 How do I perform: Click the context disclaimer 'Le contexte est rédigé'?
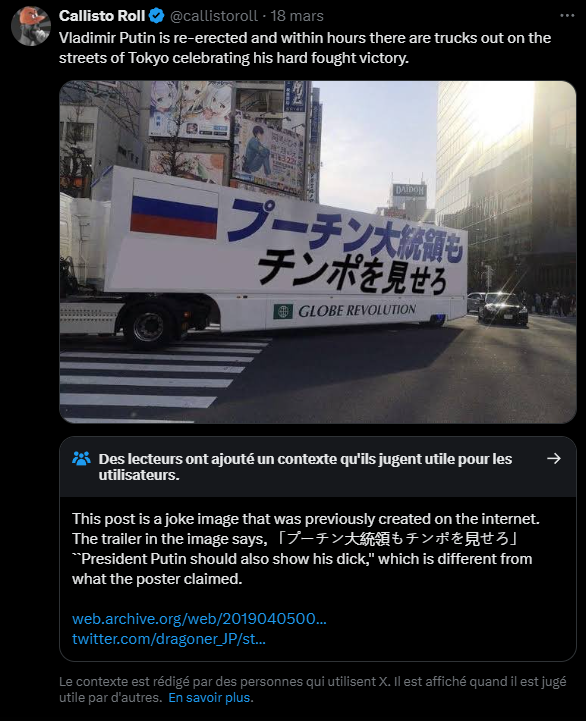point(312,689)
